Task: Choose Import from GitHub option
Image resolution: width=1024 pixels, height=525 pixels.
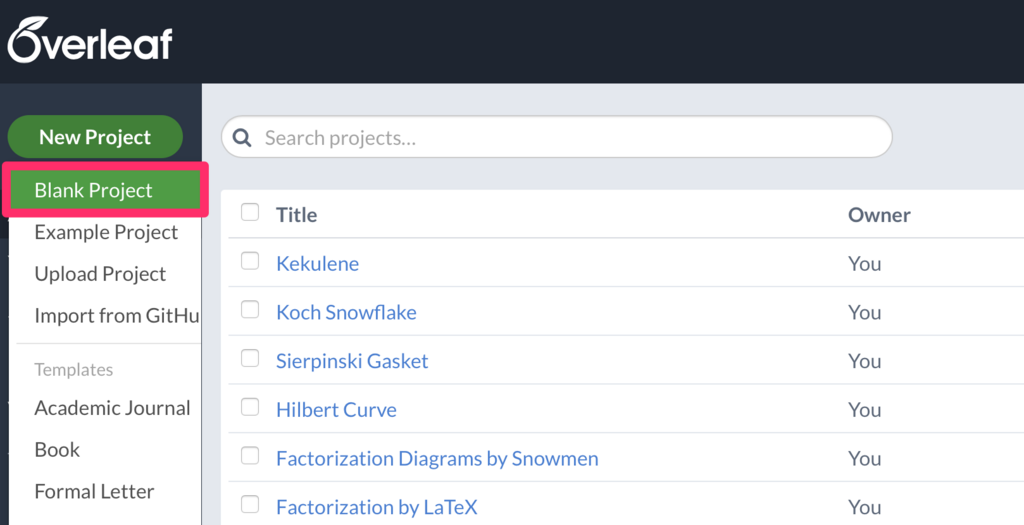Action: [x=117, y=316]
